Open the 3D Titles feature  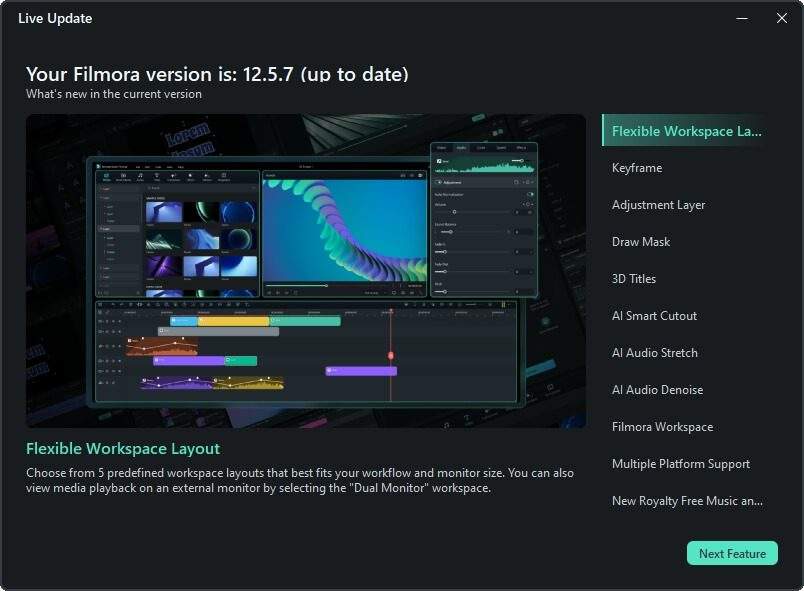[x=634, y=279]
